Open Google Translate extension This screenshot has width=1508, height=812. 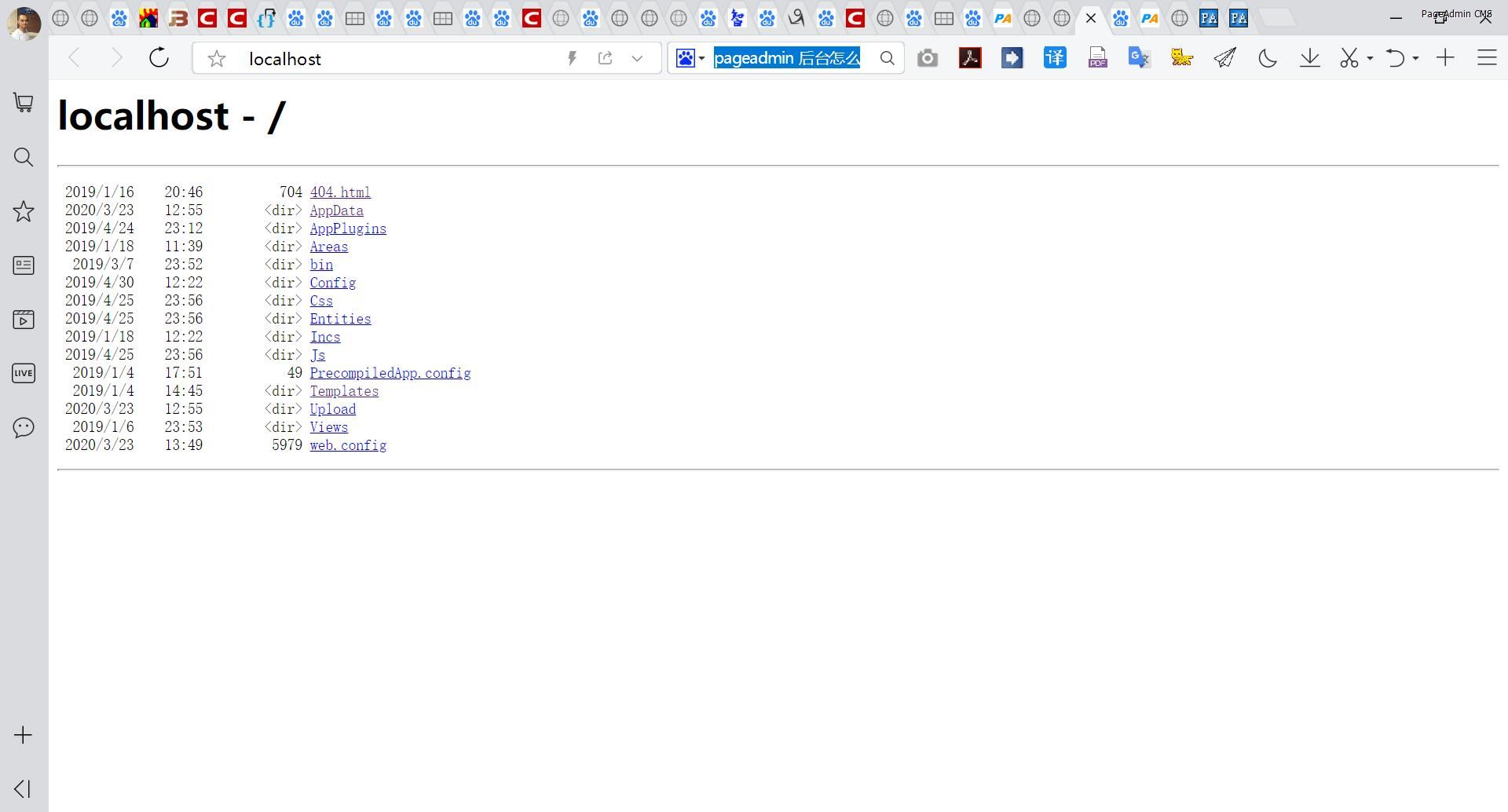tap(1139, 58)
